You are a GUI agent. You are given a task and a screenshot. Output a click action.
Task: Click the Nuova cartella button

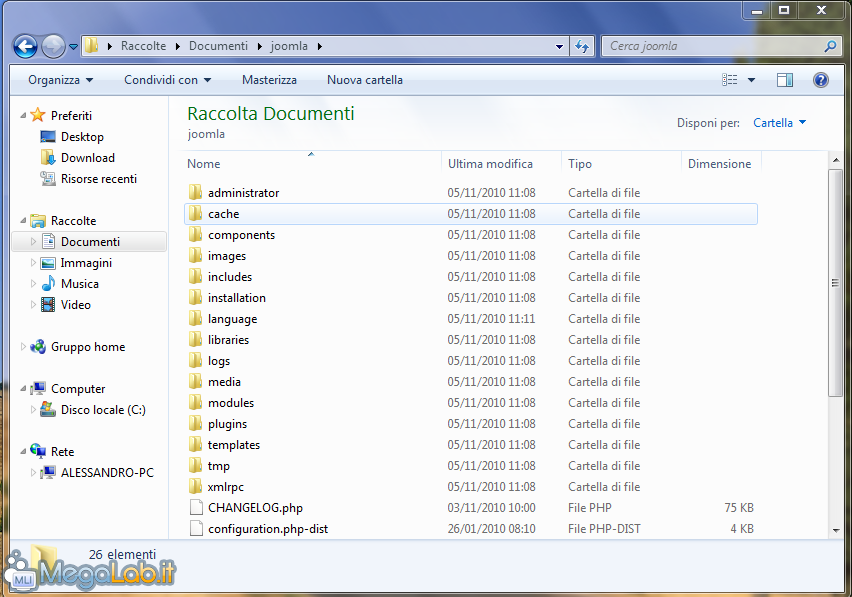pyautogui.click(x=365, y=80)
